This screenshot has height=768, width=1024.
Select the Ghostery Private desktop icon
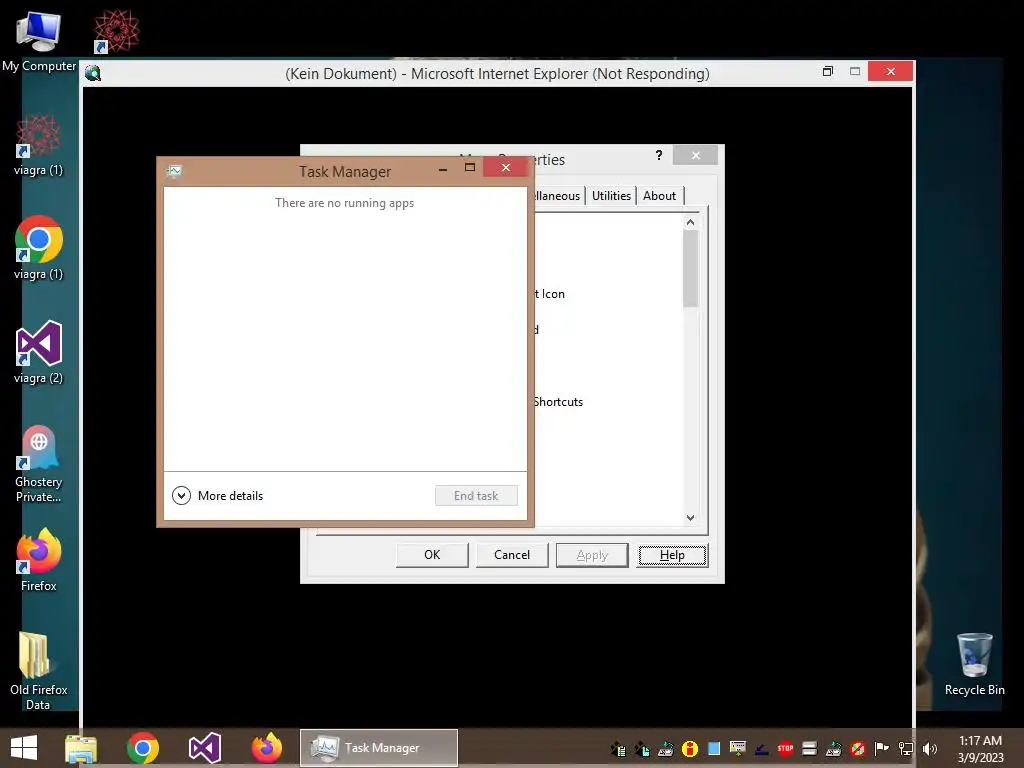[x=39, y=463]
